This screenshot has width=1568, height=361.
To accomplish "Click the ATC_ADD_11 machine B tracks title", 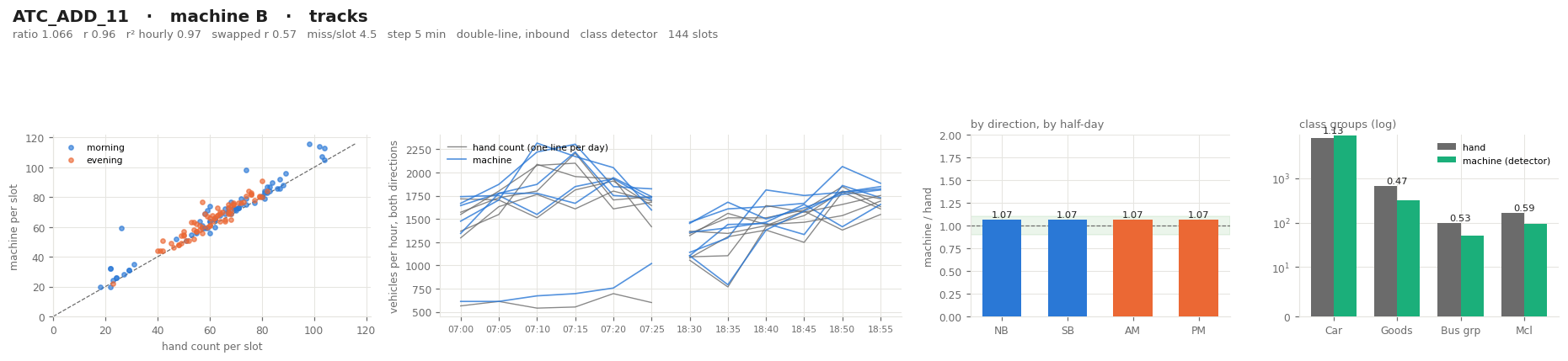I will (190, 17).
